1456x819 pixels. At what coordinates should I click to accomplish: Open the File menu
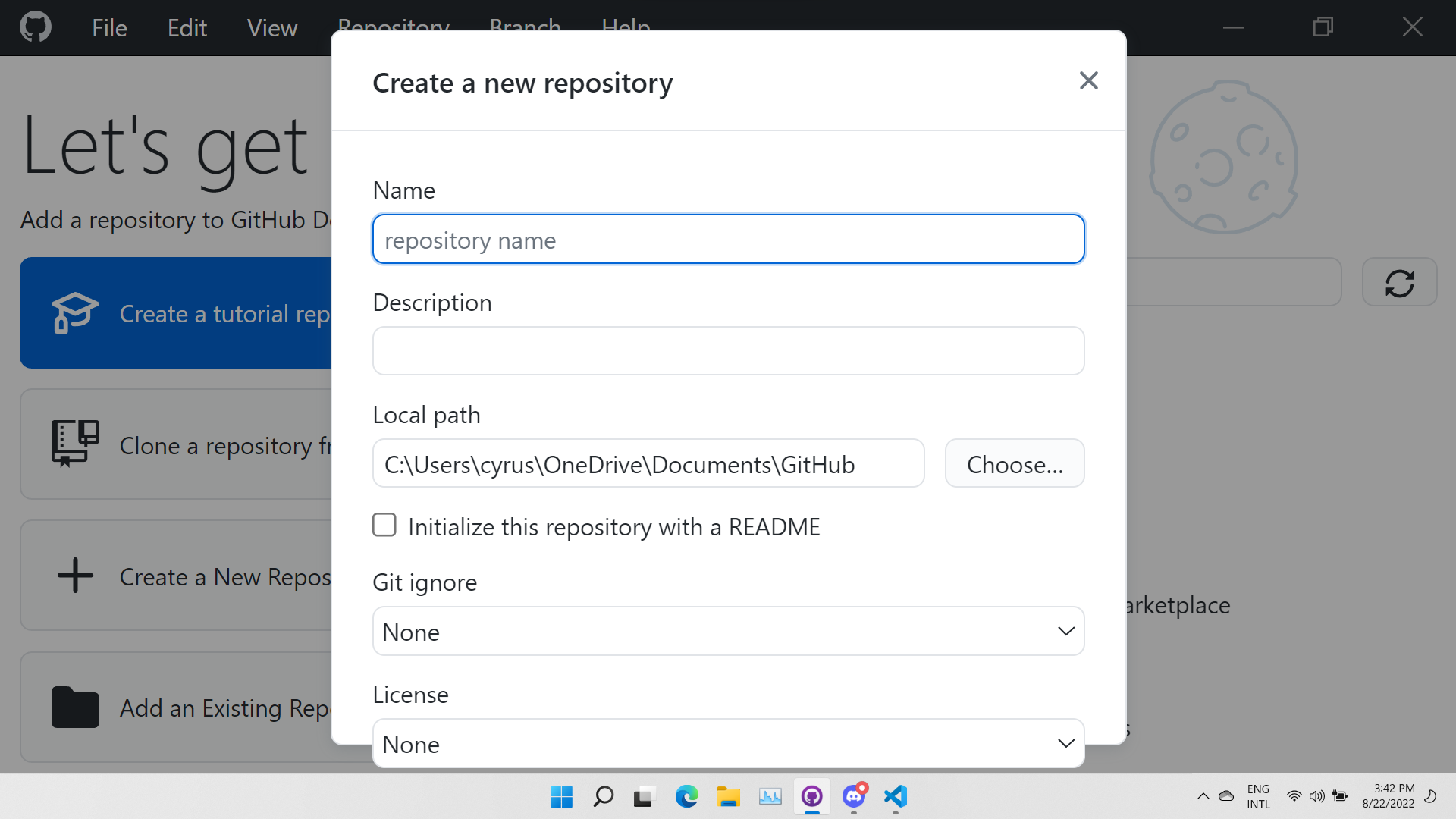(109, 28)
